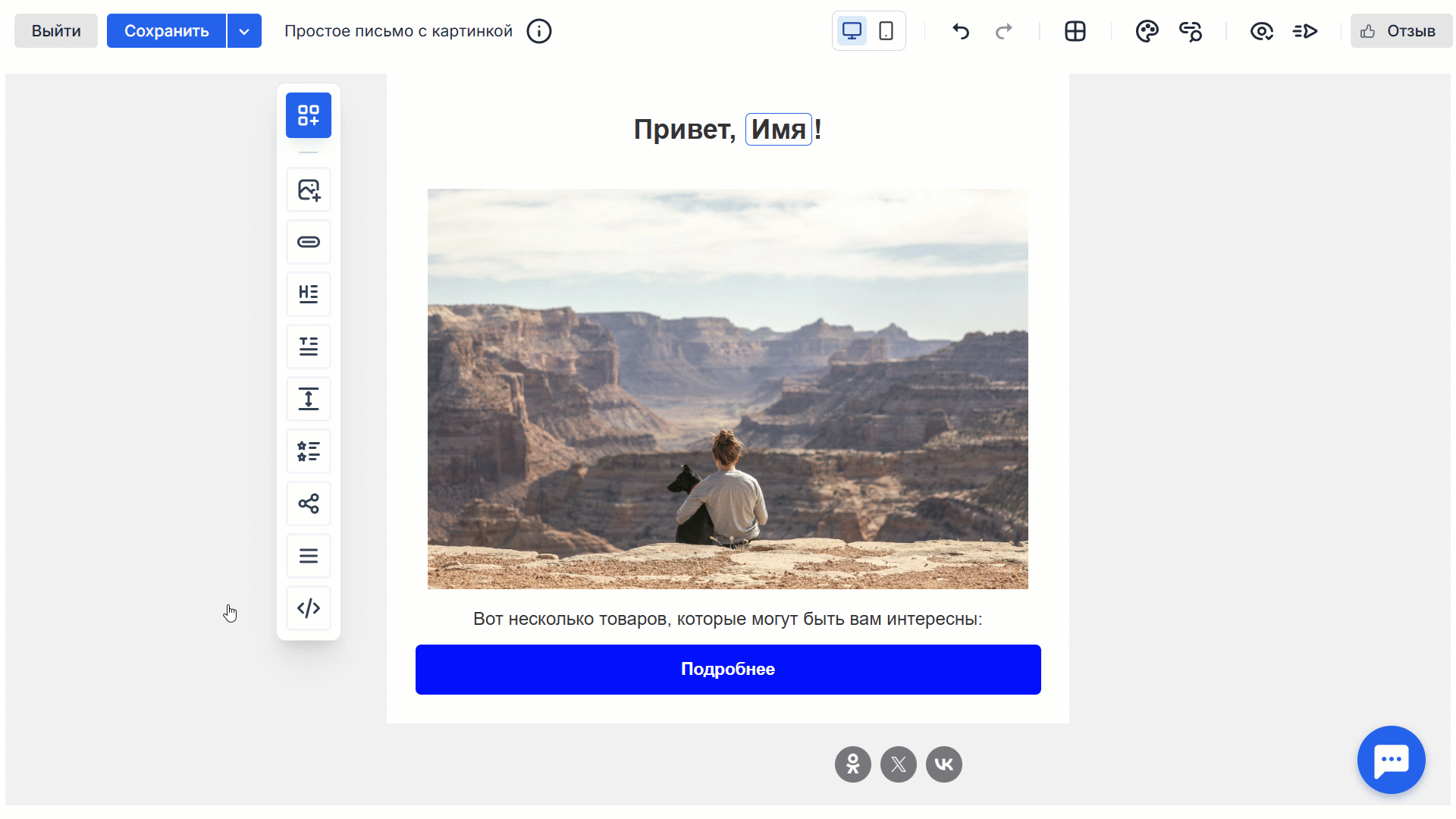The image size is (1456, 819).
Task: Switch to mobile preview mode
Action: pyautogui.click(x=886, y=31)
